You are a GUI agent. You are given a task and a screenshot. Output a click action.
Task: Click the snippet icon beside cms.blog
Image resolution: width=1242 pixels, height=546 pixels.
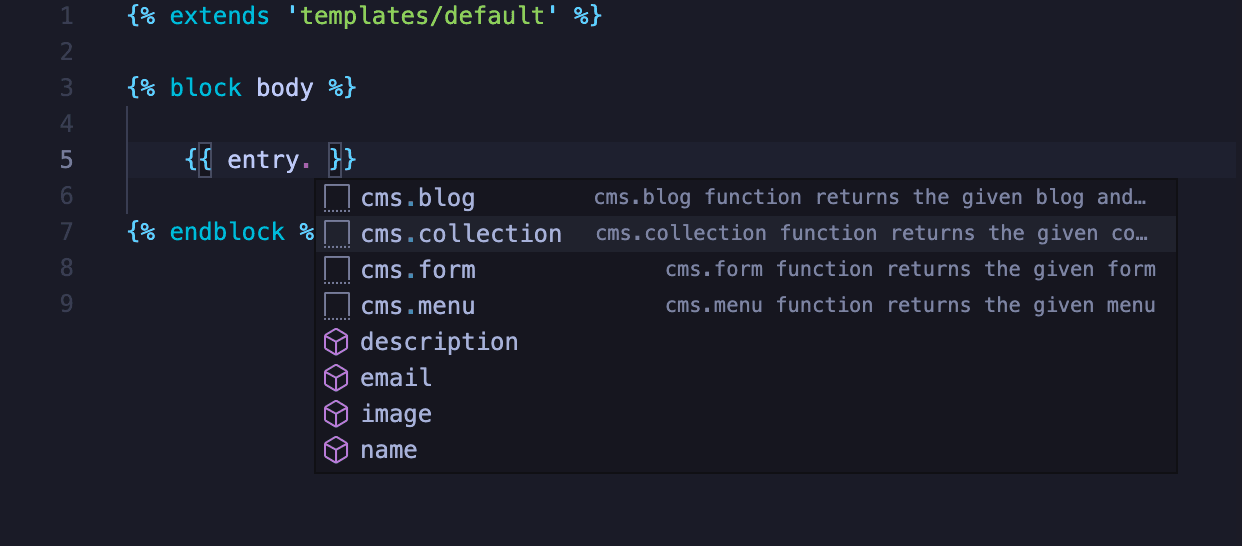point(337,198)
